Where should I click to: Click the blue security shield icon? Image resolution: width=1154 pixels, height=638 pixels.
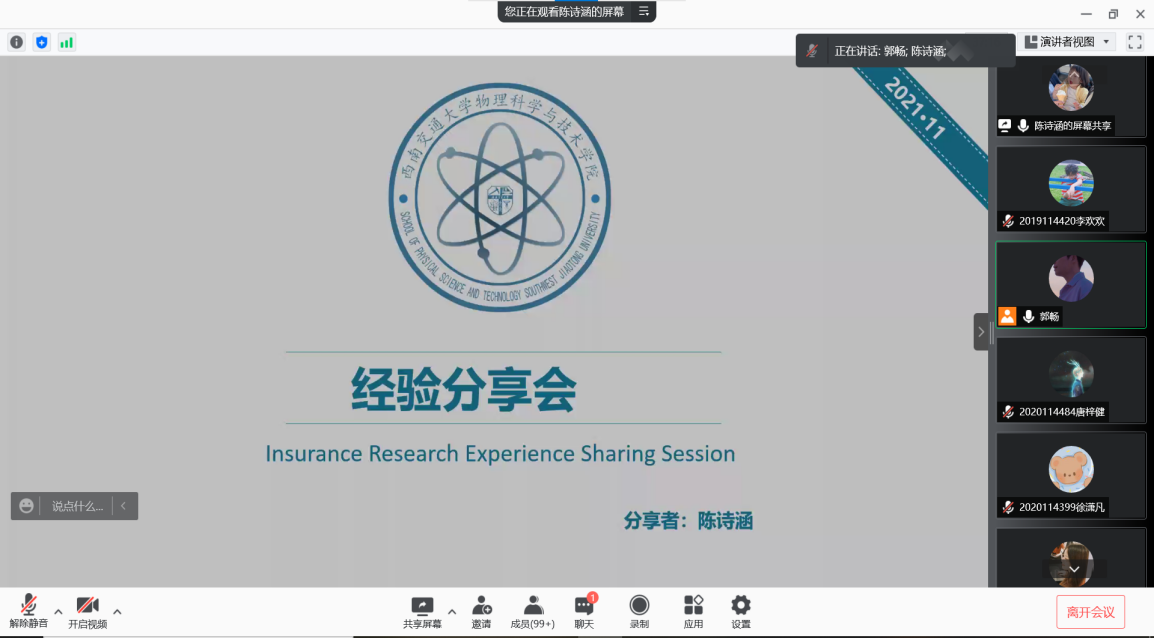(x=41, y=42)
